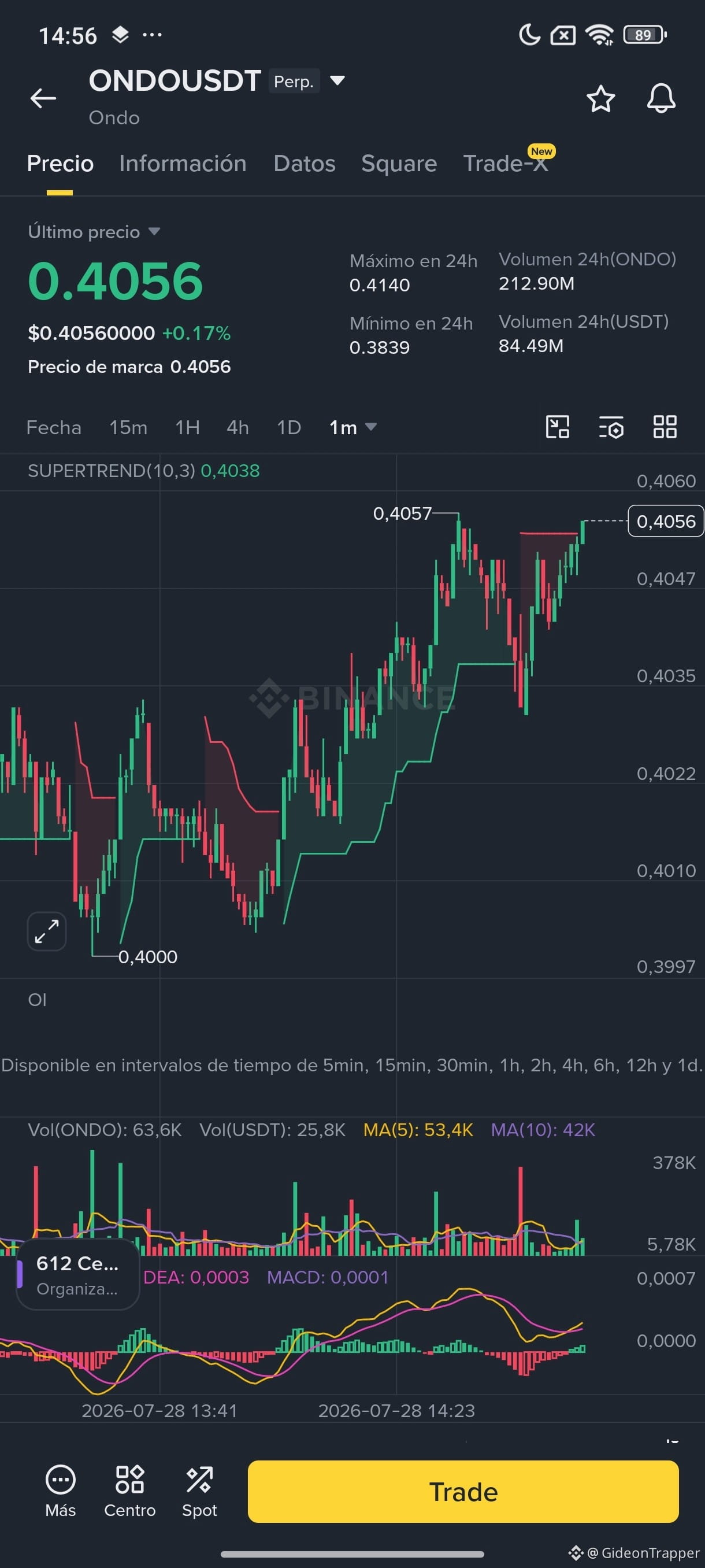
Task: Select the Fecha chart option
Action: [x=54, y=427]
